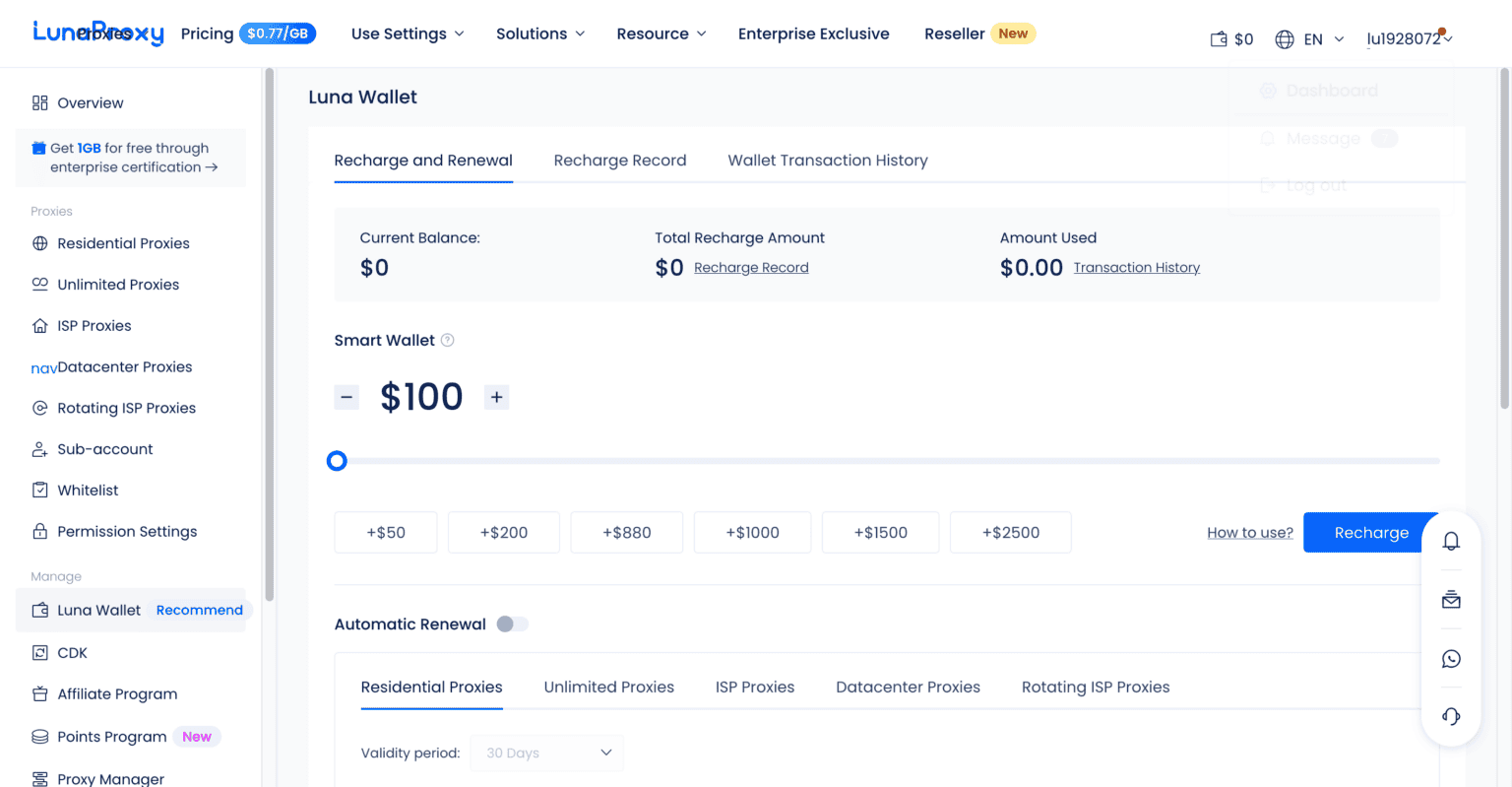The image size is (1512, 787).
Task: Click the Recharge button
Action: (x=1369, y=532)
